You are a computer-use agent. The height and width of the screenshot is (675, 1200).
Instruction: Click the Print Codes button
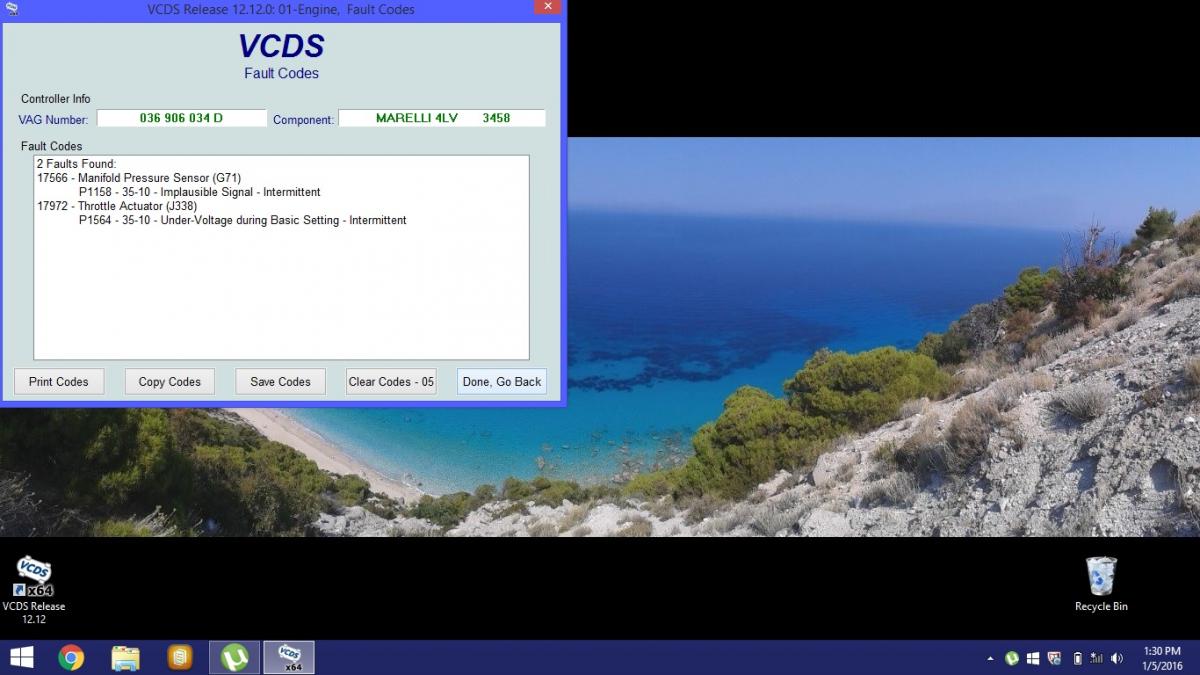pyautogui.click(x=59, y=382)
